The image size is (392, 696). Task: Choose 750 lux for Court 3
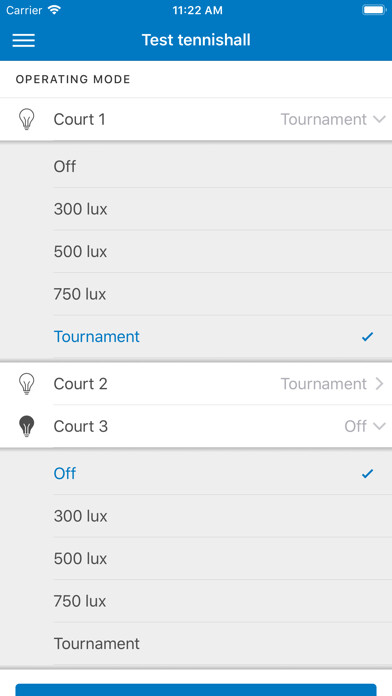tap(196, 601)
